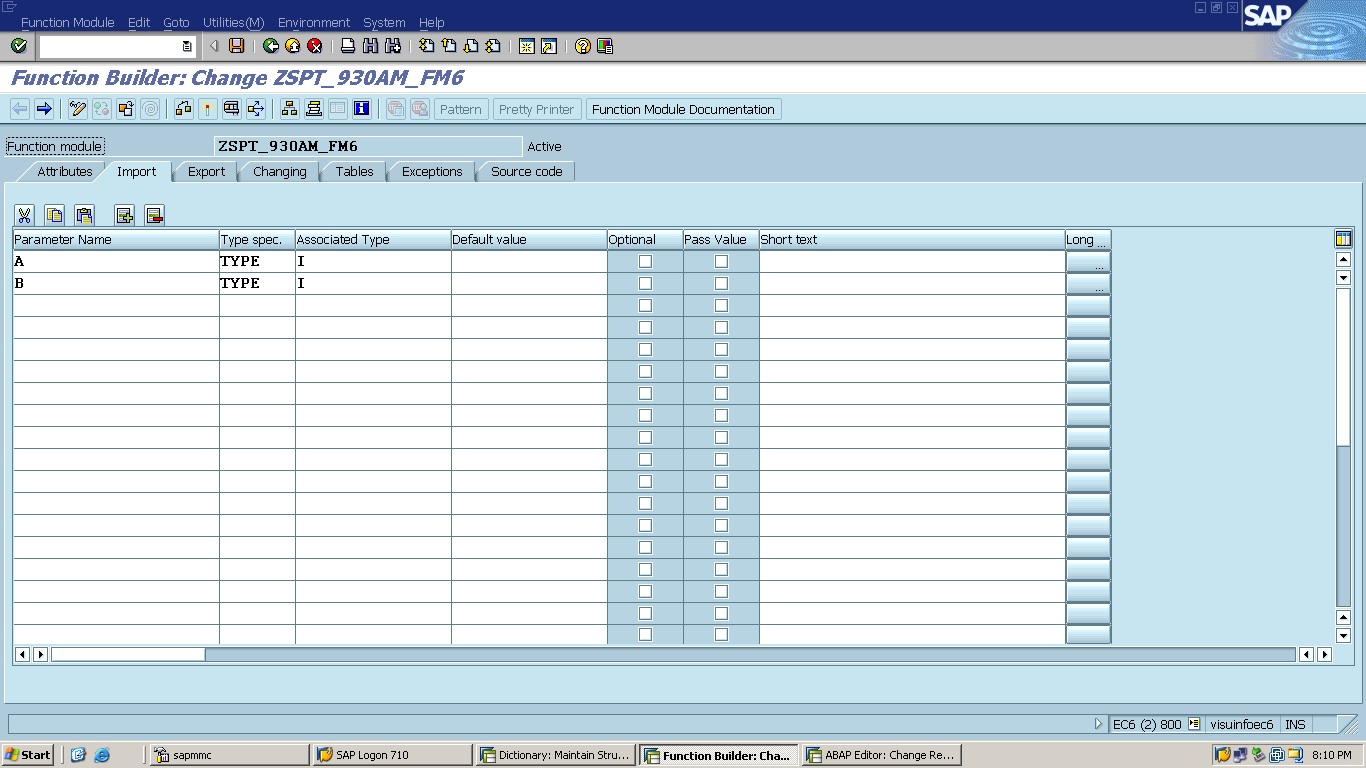Open Find with the binoculars icon

tap(370, 46)
